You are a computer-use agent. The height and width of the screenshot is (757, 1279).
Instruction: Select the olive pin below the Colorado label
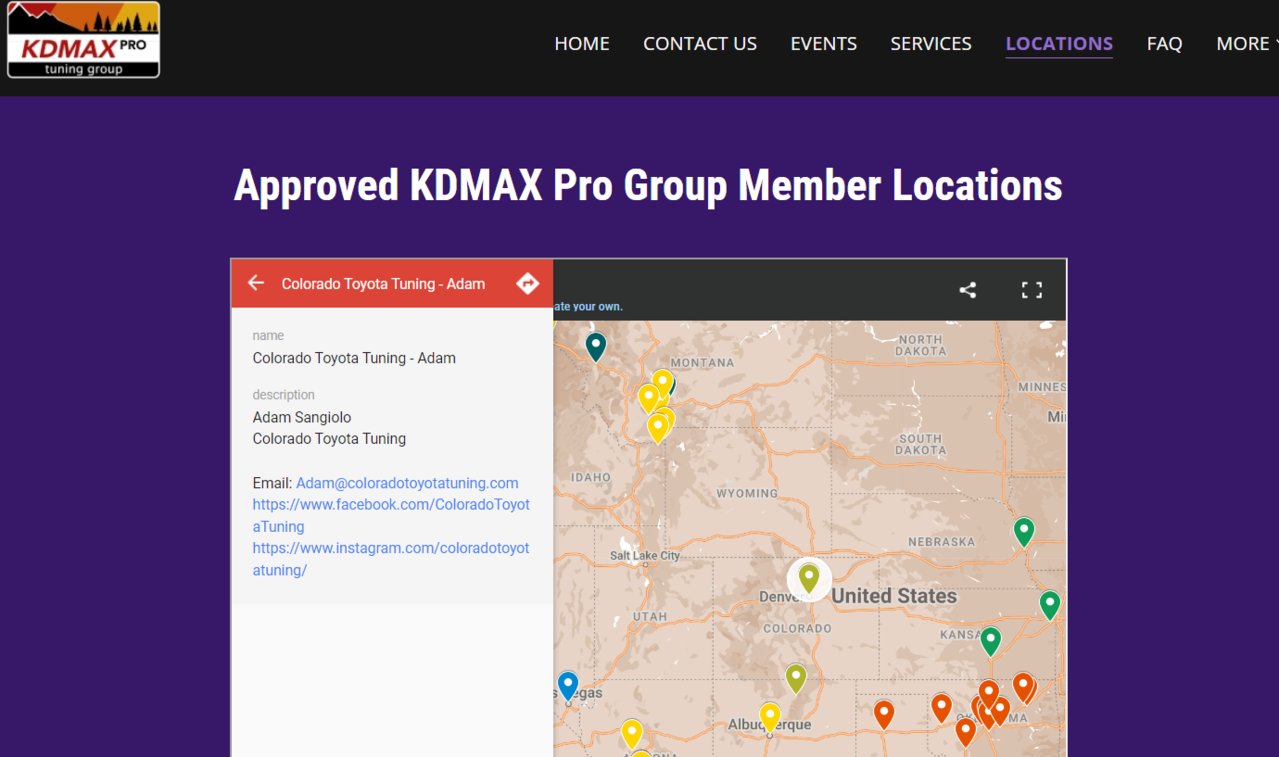pos(795,678)
